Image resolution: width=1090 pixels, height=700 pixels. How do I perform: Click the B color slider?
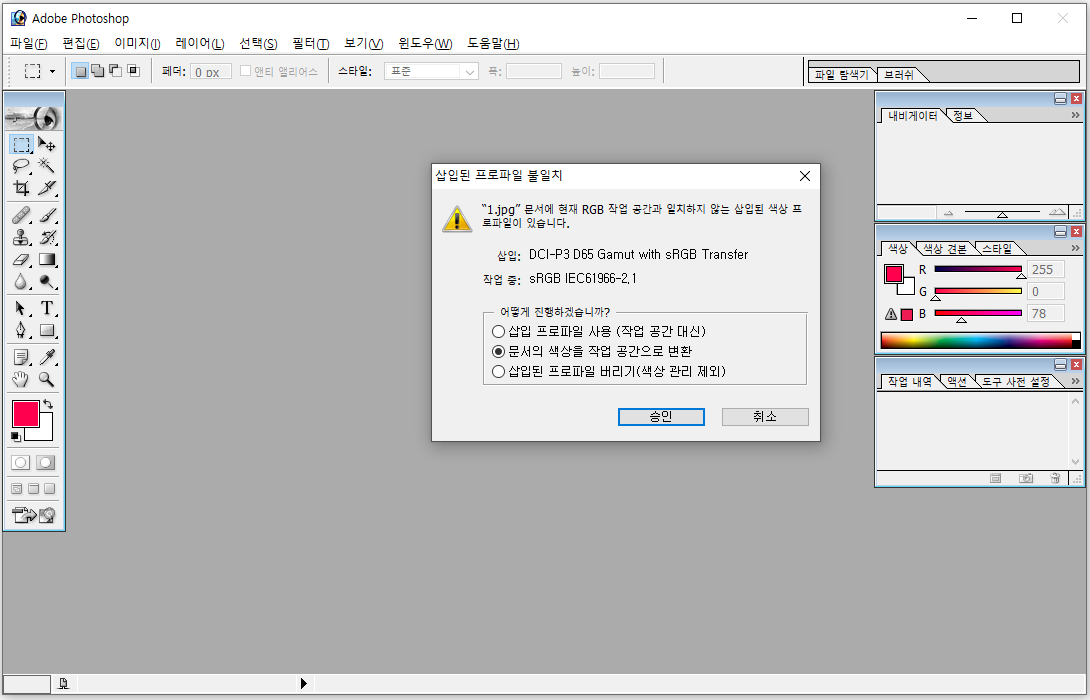coord(978,314)
